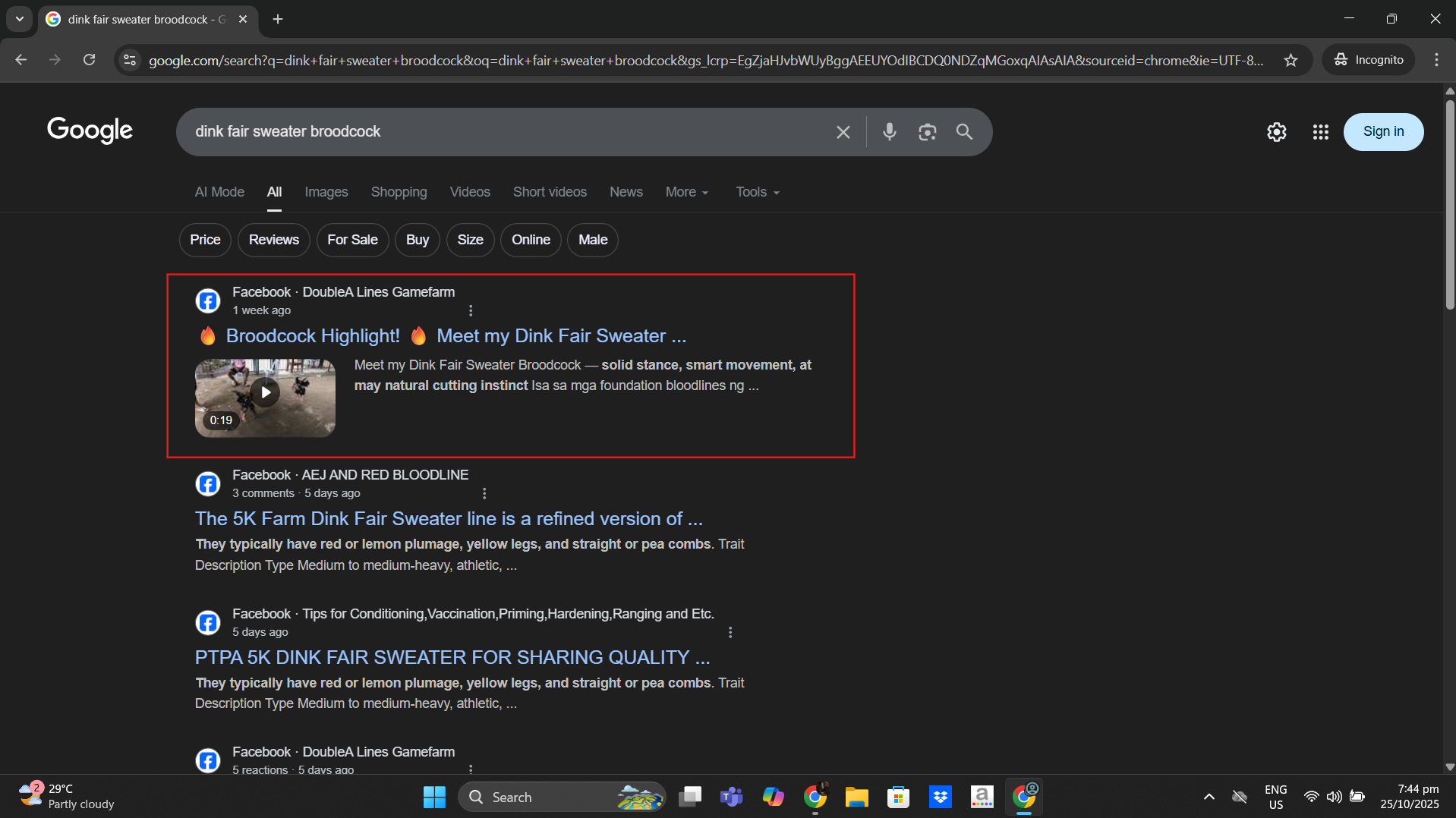Play the Broodcock Highlight video thumbnail
Screen dimensions: 1456x818
(x=265, y=393)
